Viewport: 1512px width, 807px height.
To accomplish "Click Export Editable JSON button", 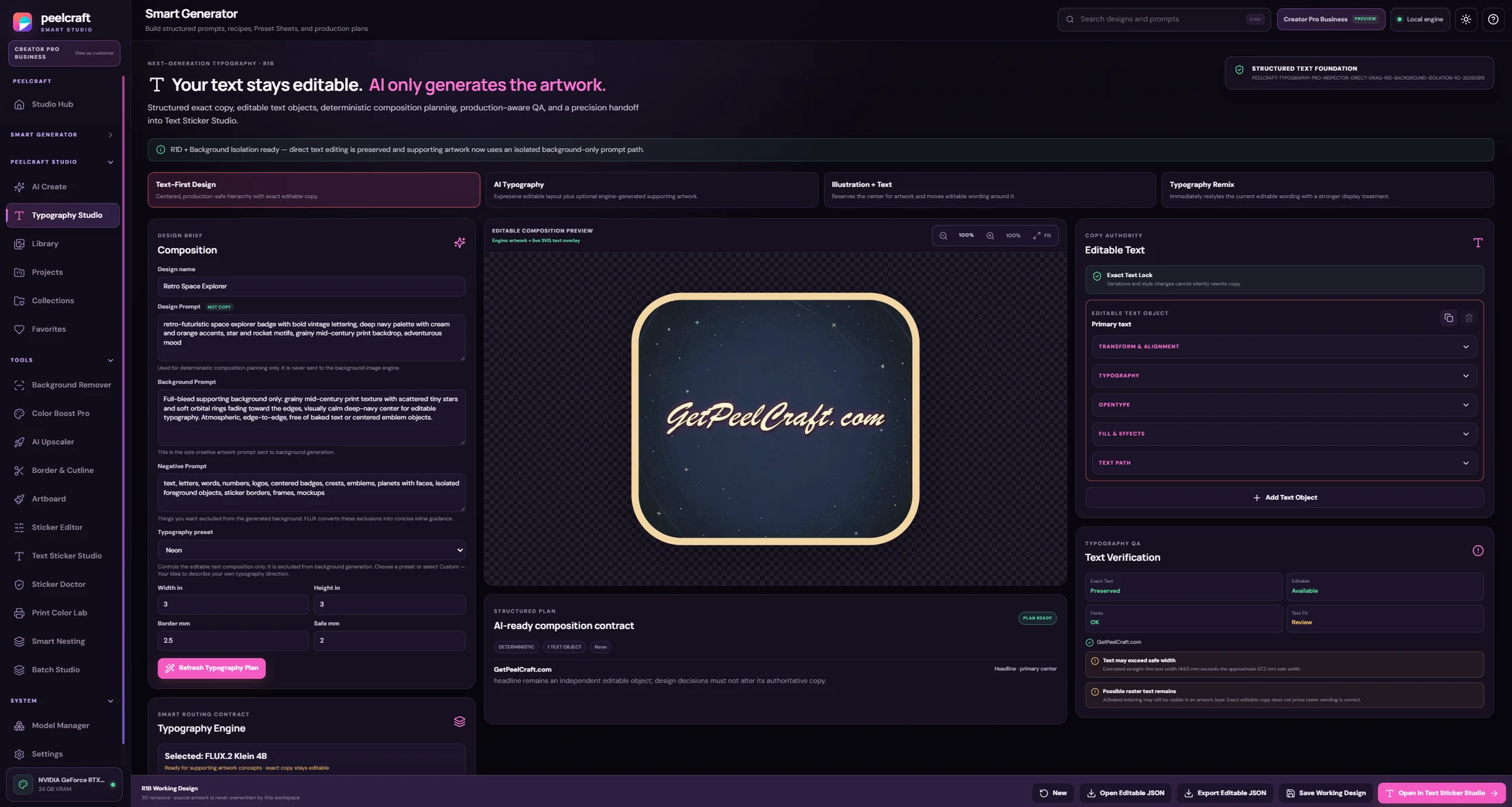I will tap(1225, 793).
